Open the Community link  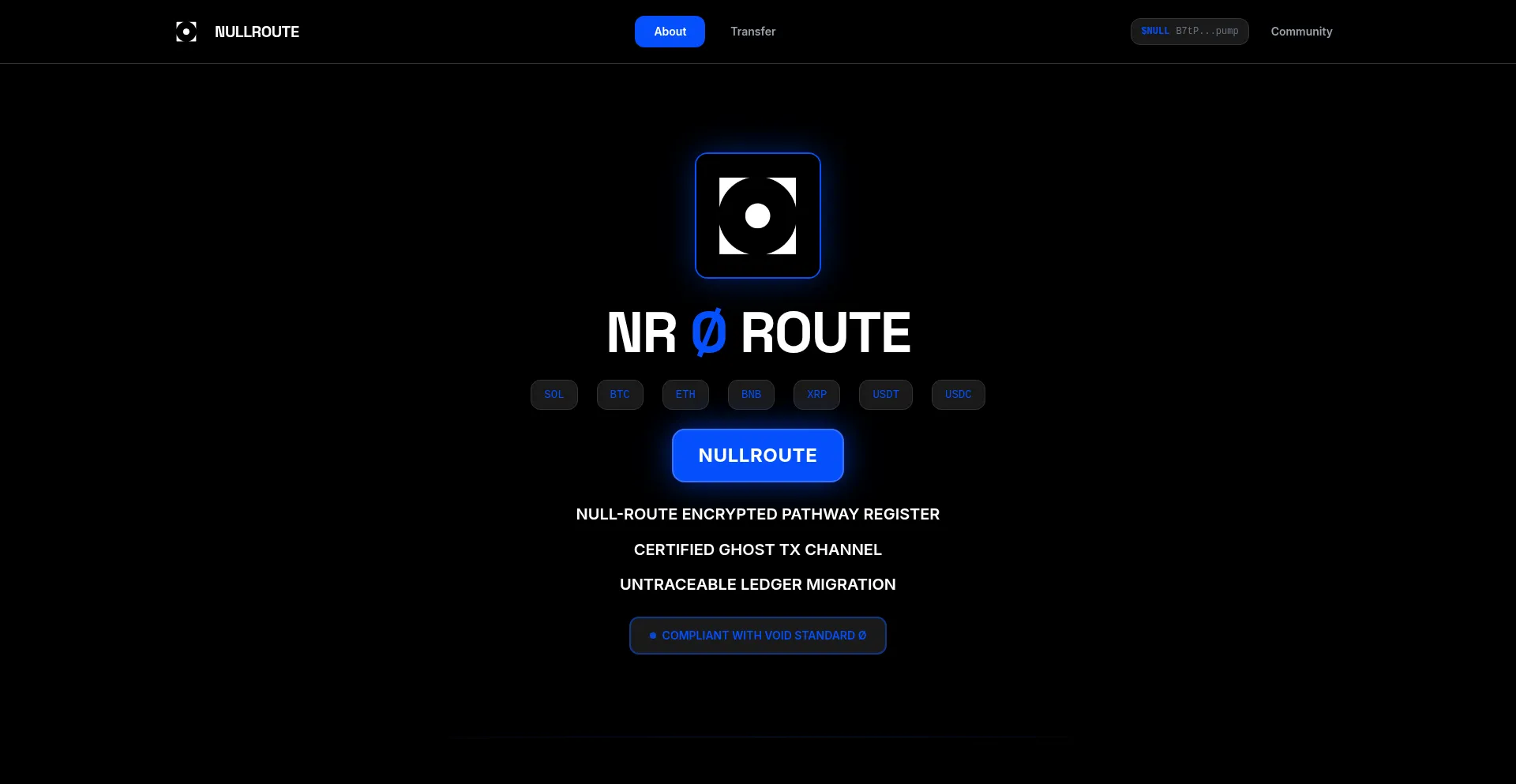coord(1301,32)
